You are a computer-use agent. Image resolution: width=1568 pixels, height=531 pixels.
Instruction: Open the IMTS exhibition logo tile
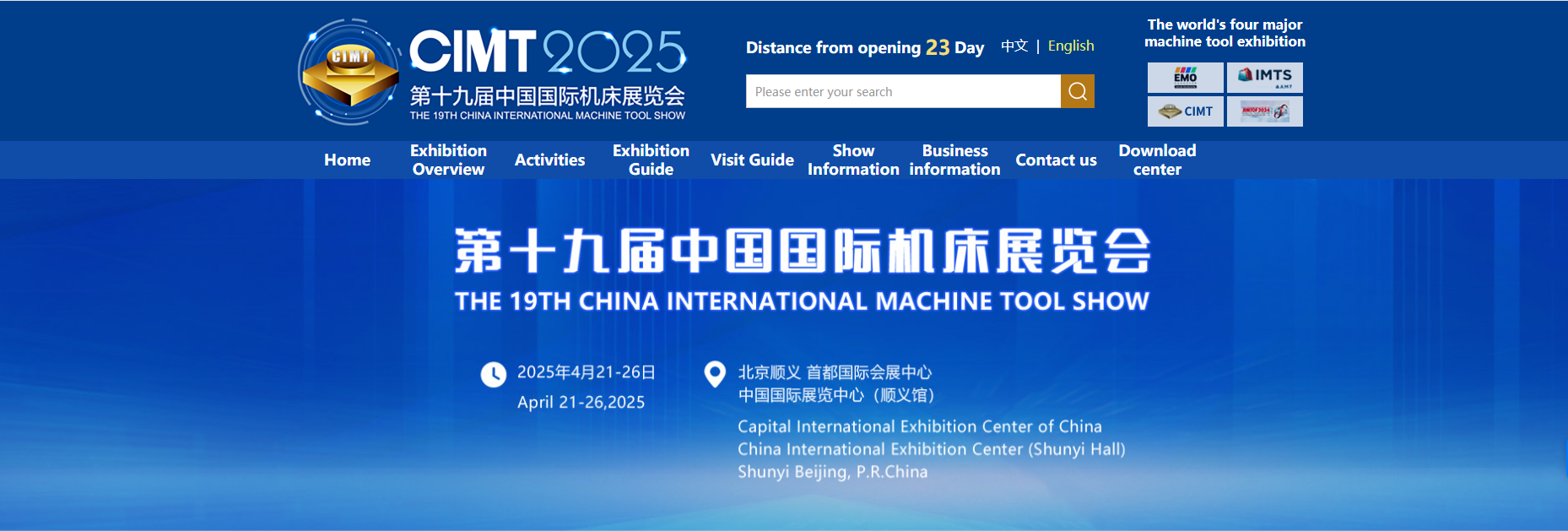point(1264,78)
